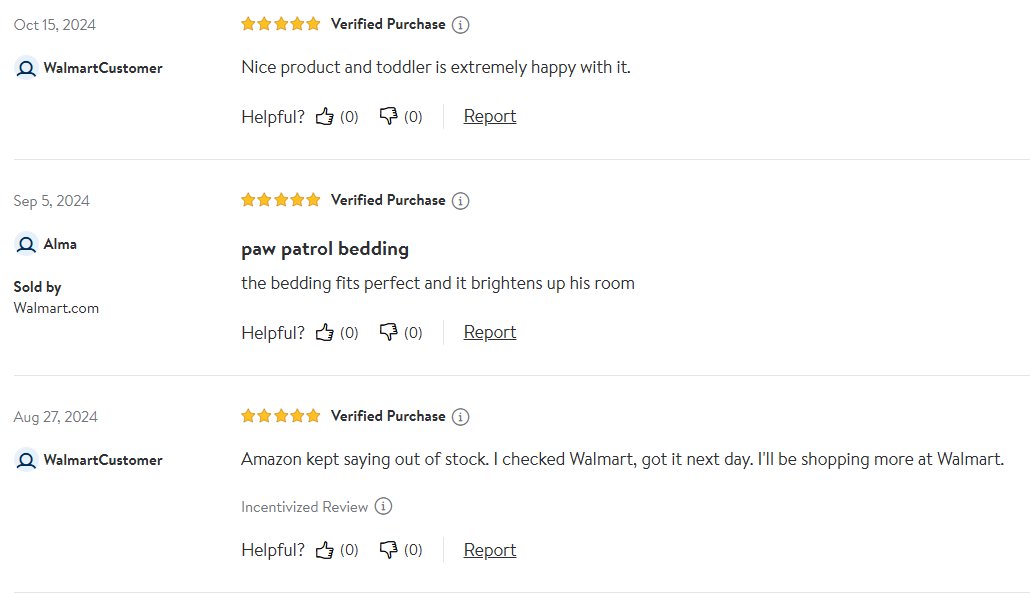Dislike the Oct 15 toddler review
The width and height of the screenshot is (1030, 595).
(388, 116)
